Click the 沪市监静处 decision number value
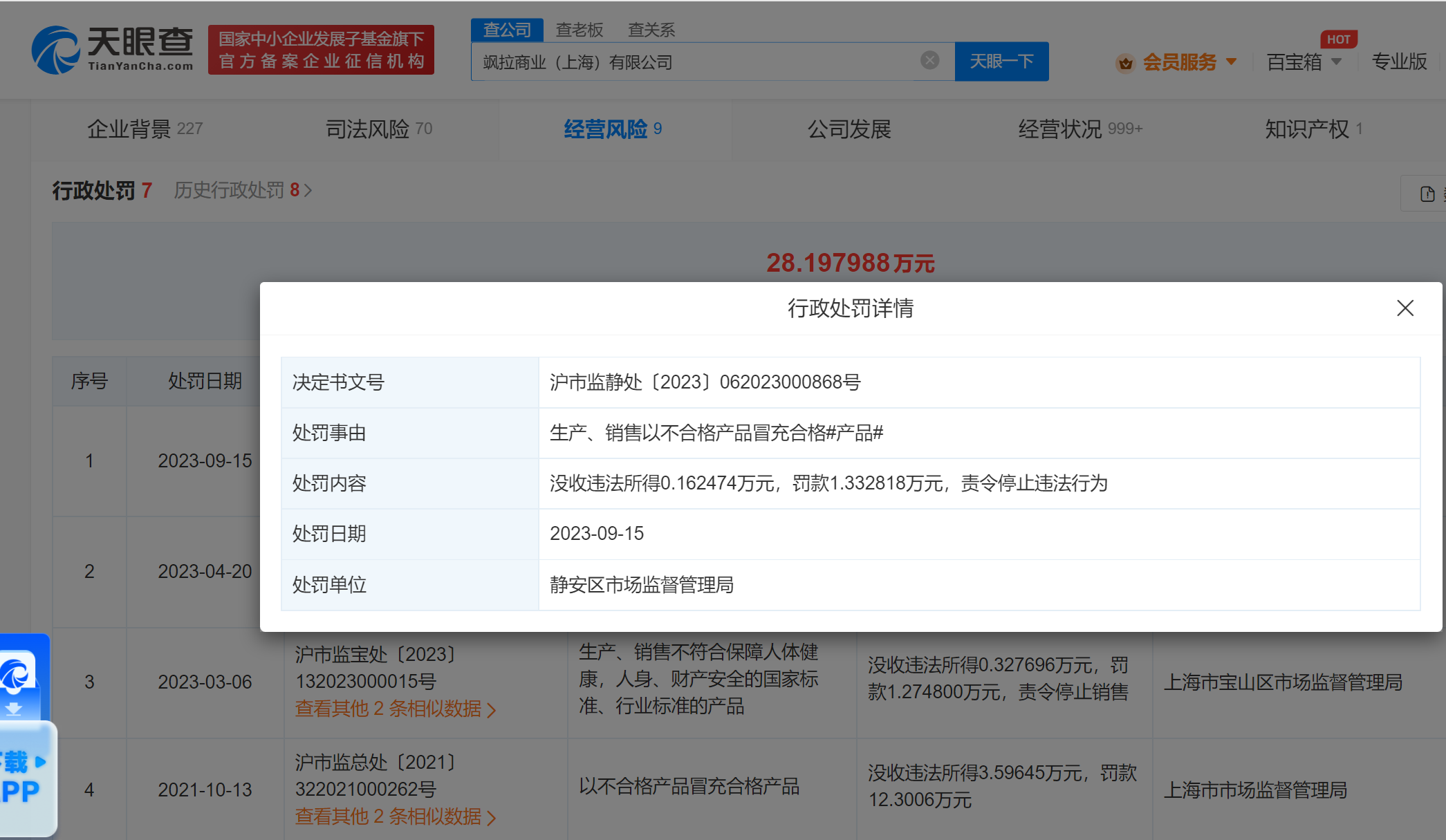 point(705,382)
